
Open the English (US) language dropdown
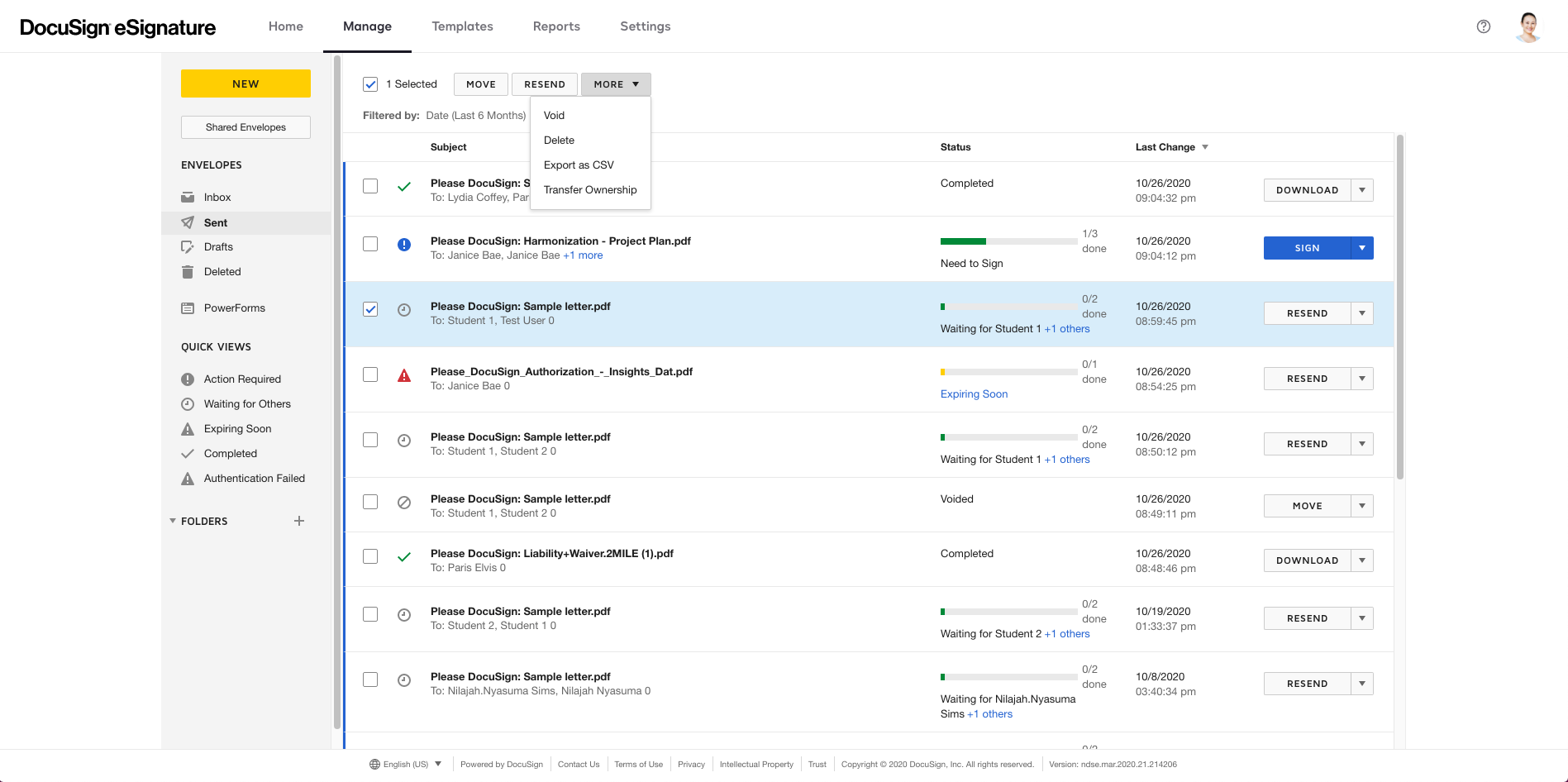(x=406, y=765)
